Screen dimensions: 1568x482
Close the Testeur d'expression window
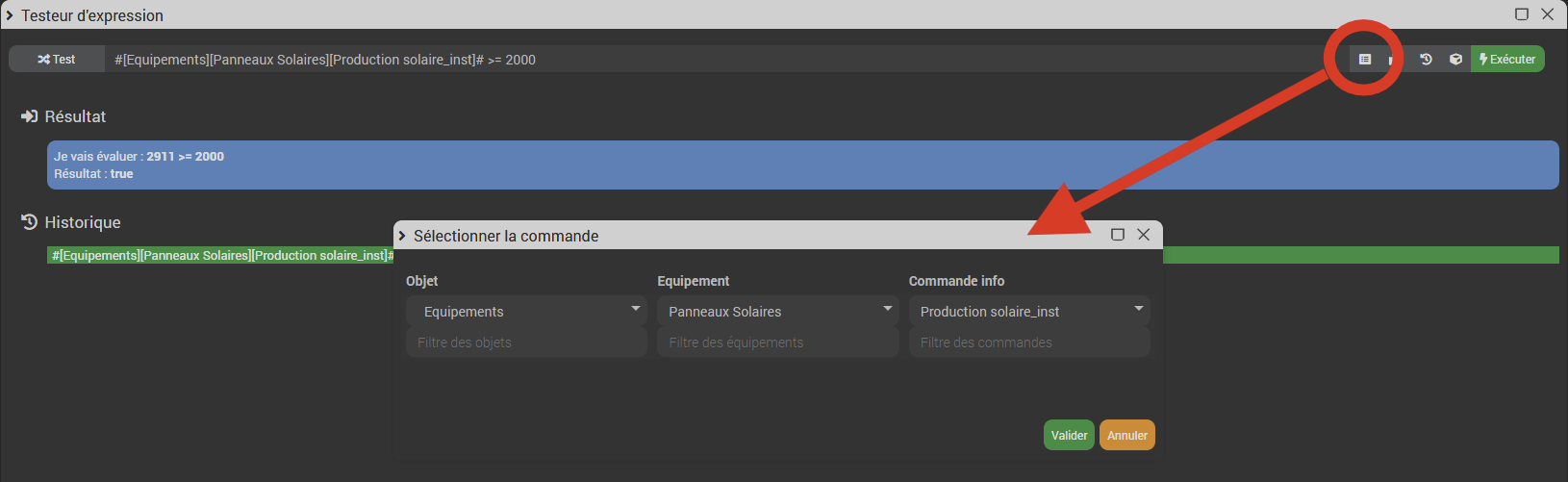pos(1547,14)
